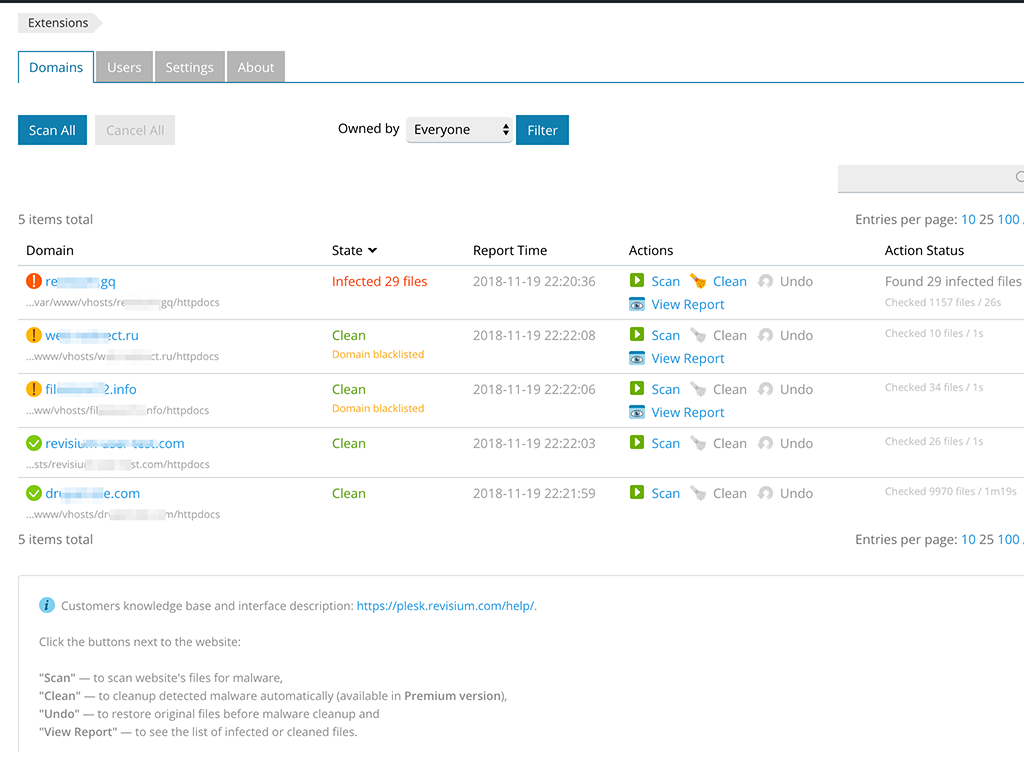Open the About tab
1024x768 pixels.
tap(256, 67)
